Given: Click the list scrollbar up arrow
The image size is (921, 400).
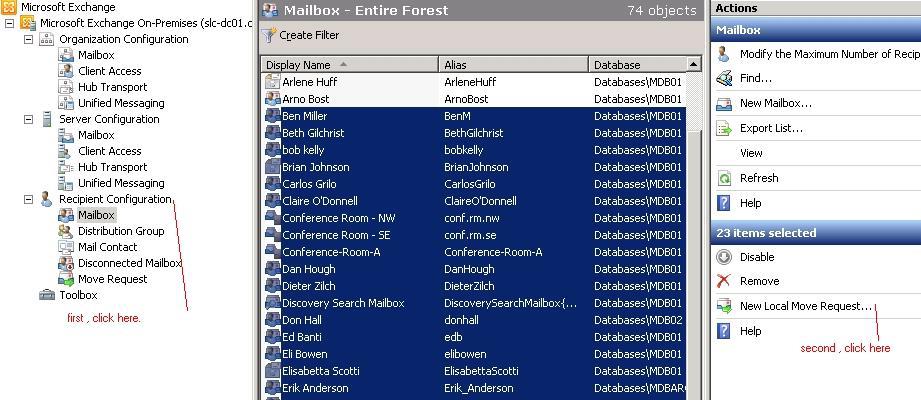Looking at the screenshot, I should coord(694,65).
